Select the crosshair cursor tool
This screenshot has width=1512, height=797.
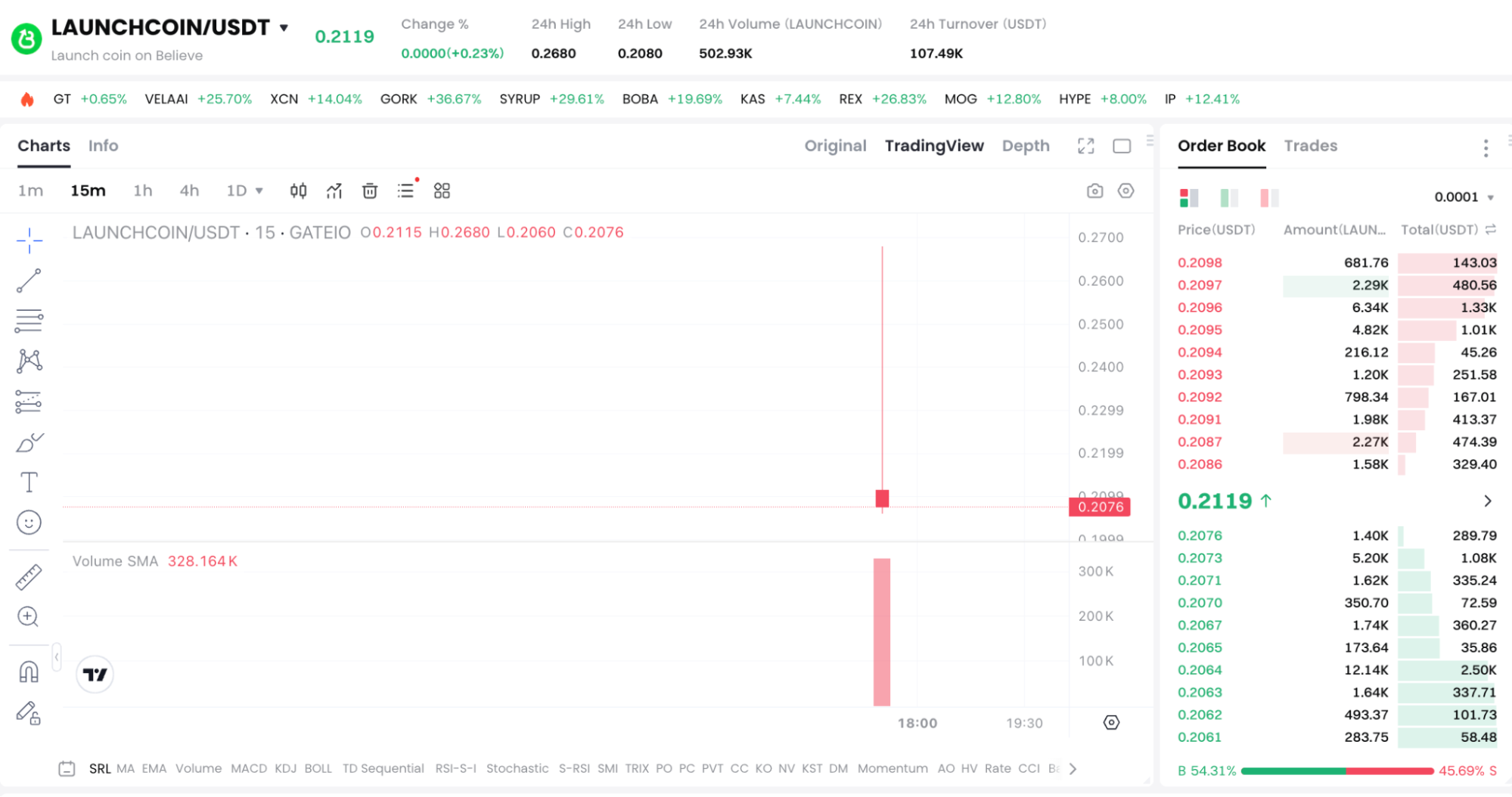29,240
